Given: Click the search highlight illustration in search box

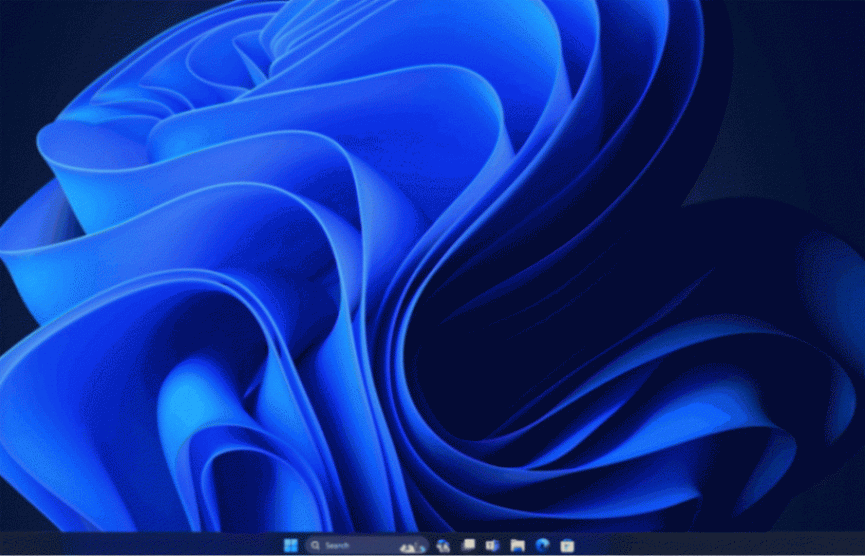Looking at the screenshot, I should pos(412,545).
